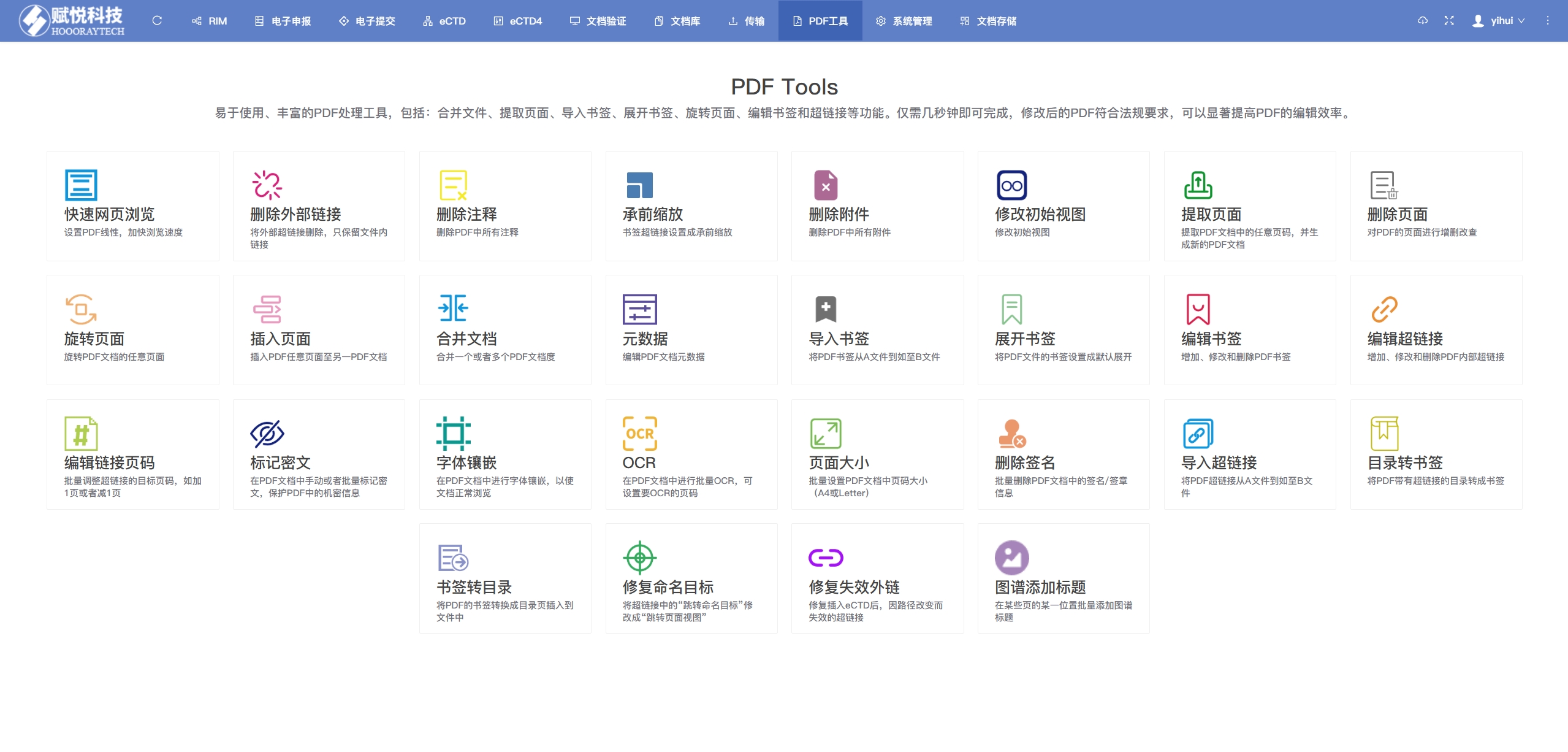Image resolution: width=1568 pixels, height=752 pixels.
Task: Open the 编辑超链接 tool title
Action: click(1406, 339)
